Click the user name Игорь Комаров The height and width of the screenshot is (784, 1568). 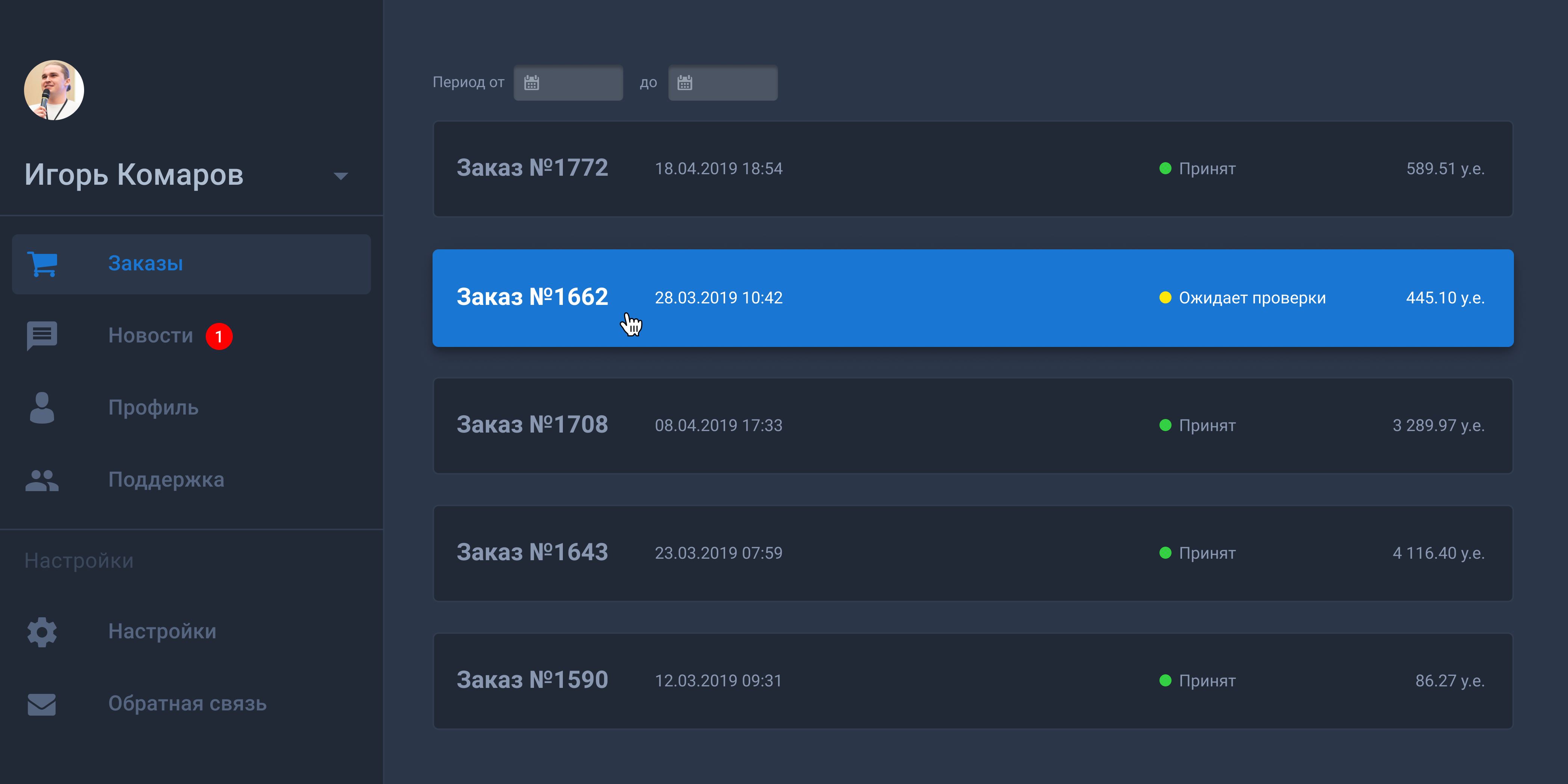click(134, 175)
